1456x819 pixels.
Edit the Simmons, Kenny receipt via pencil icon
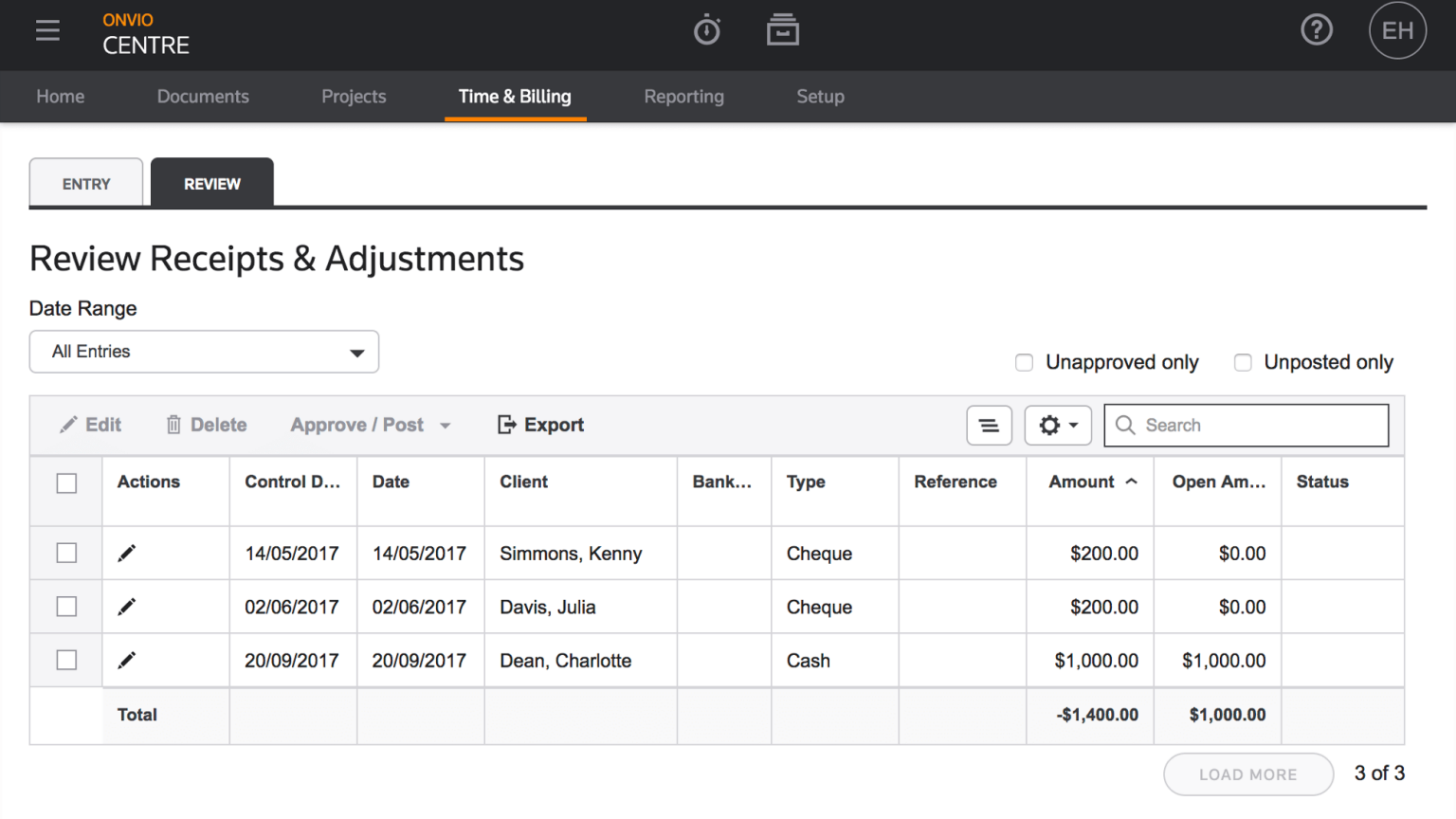tap(126, 553)
